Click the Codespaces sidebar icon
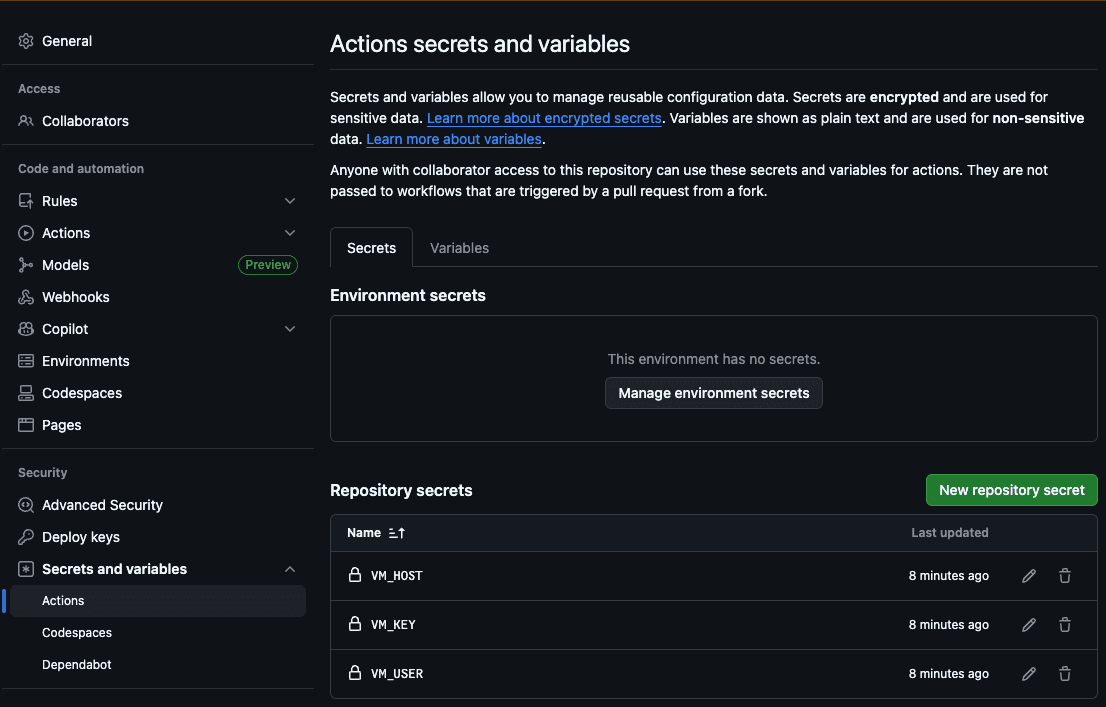Viewport: 1106px width, 707px height. [25, 393]
